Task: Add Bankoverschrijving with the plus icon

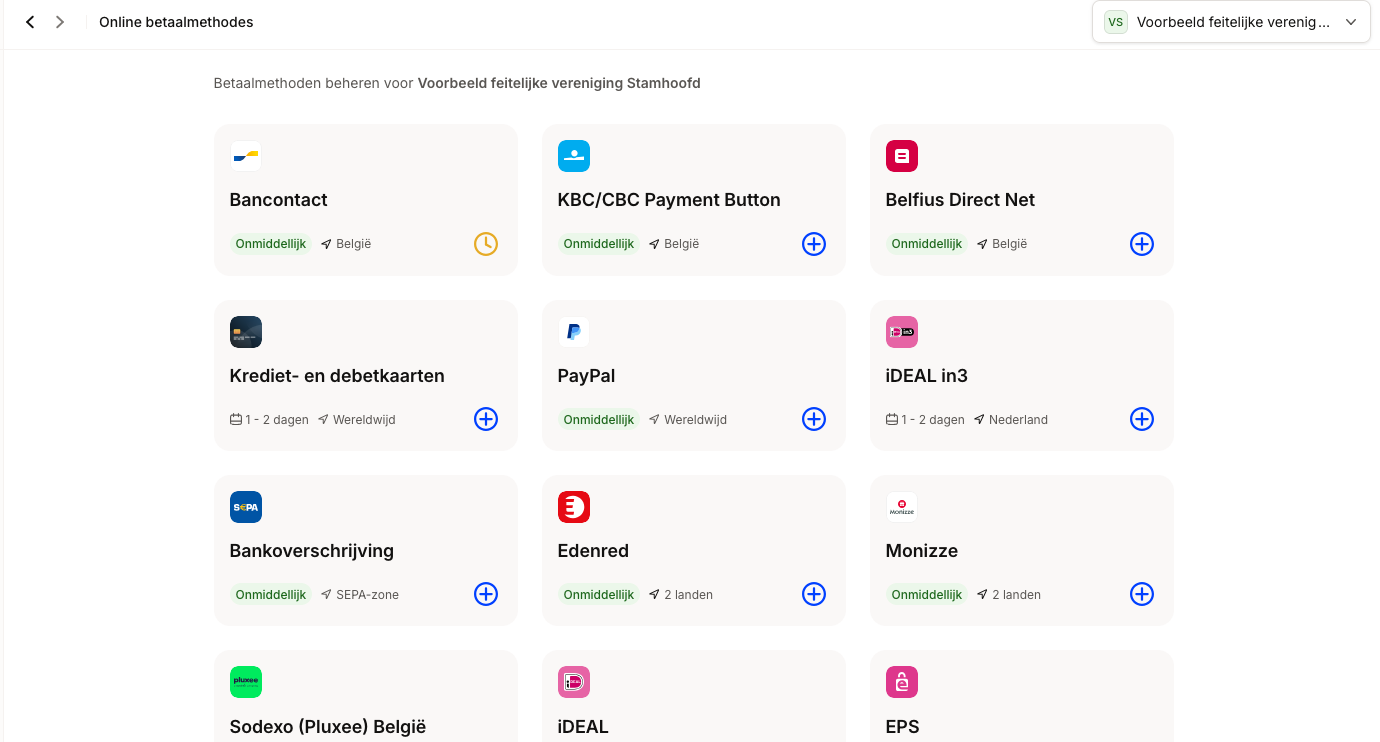Action: pos(486,594)
